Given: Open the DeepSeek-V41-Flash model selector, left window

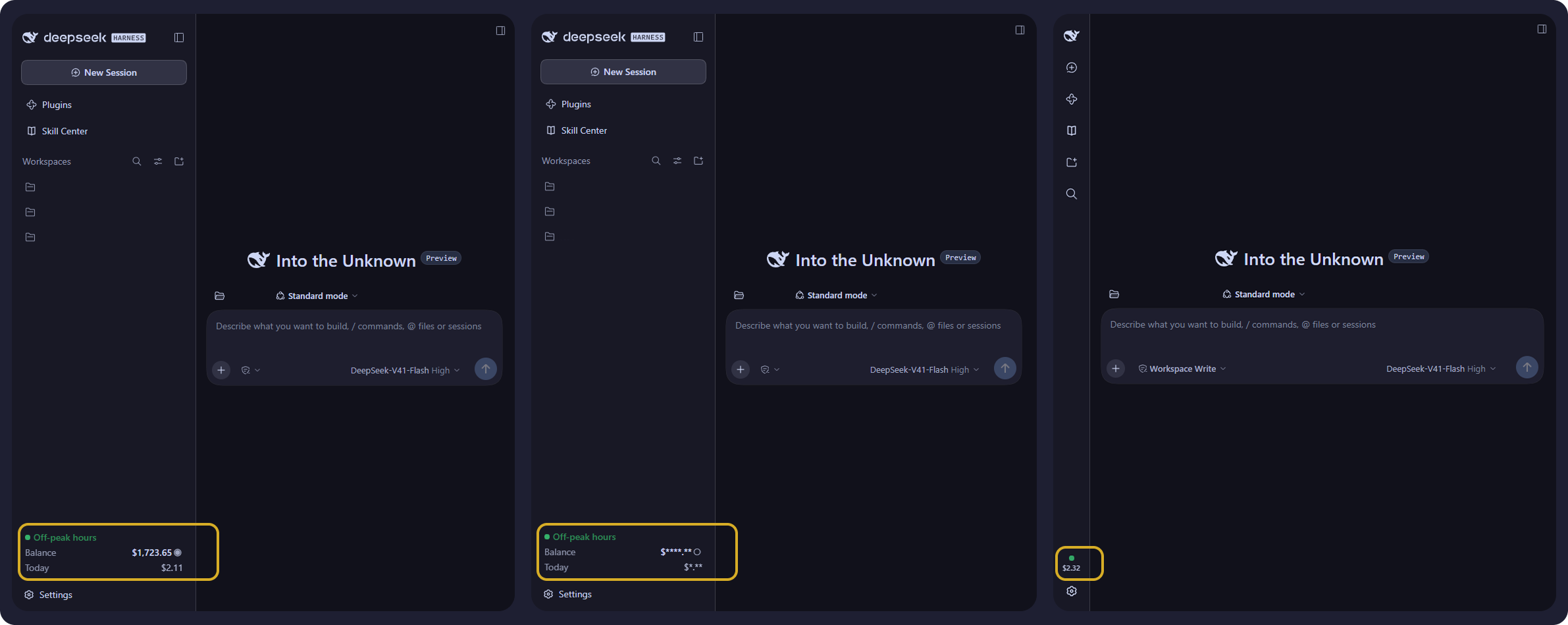Looking at the screenshot, I should coord(405,370).
